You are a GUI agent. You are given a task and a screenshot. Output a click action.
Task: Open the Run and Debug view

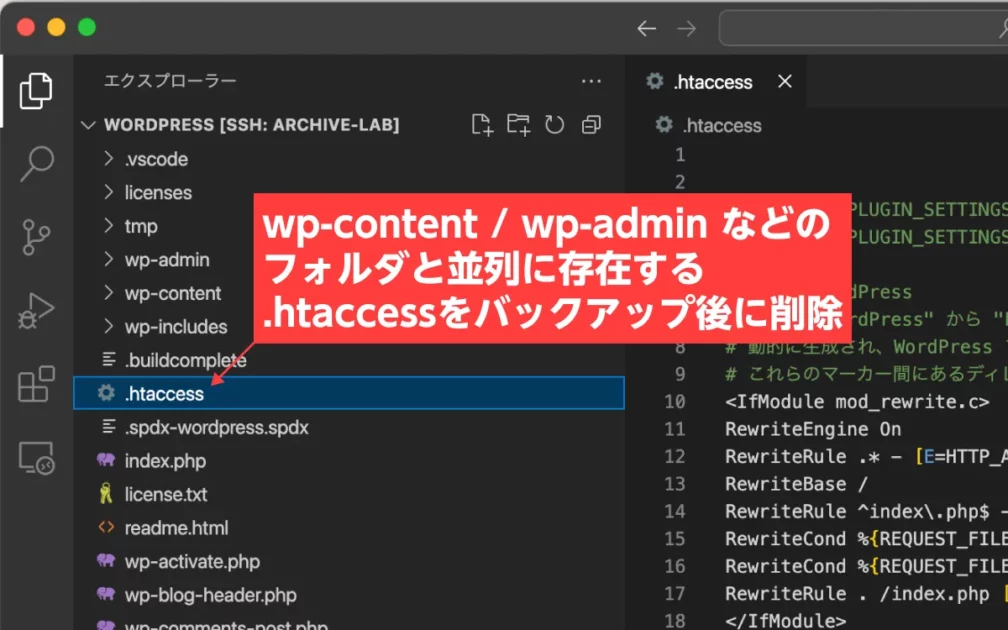(36, 311)
